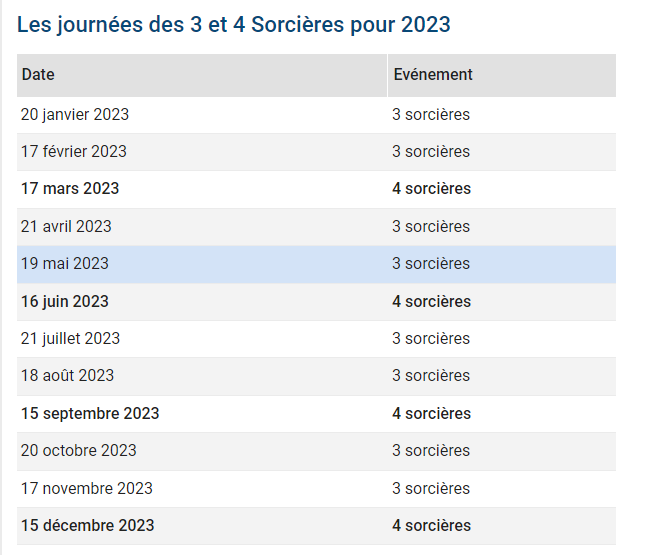Click the Date column header
The width and height of the screenshot is (671, 555).
[x=38, y=75]
